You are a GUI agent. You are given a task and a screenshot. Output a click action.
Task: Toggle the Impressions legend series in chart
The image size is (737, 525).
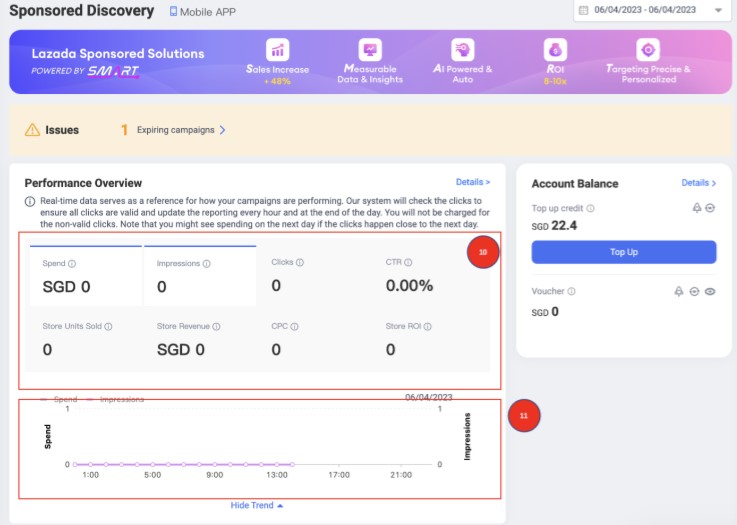click(x=114, y=399)
